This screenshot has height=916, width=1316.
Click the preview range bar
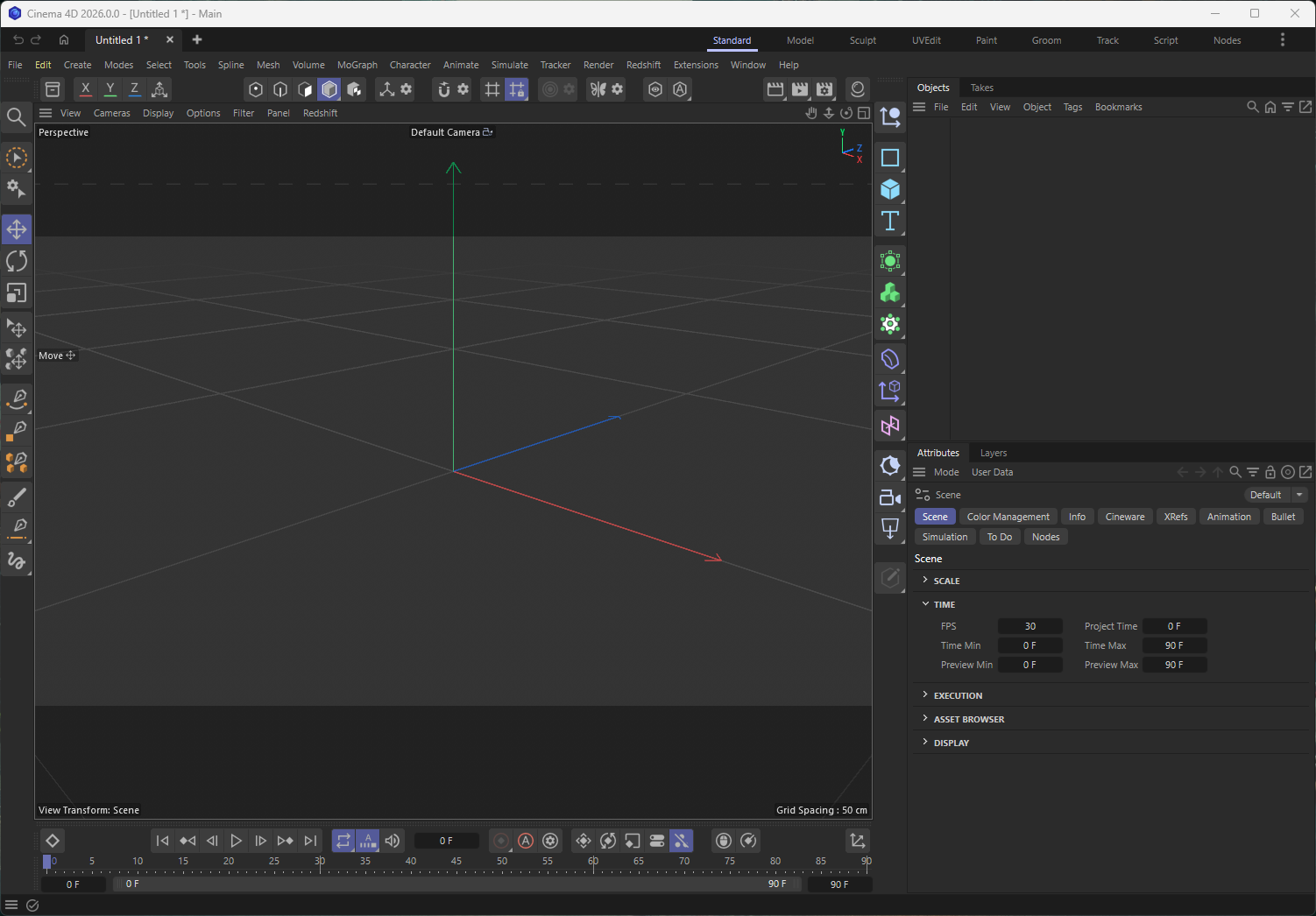[456, 884]
